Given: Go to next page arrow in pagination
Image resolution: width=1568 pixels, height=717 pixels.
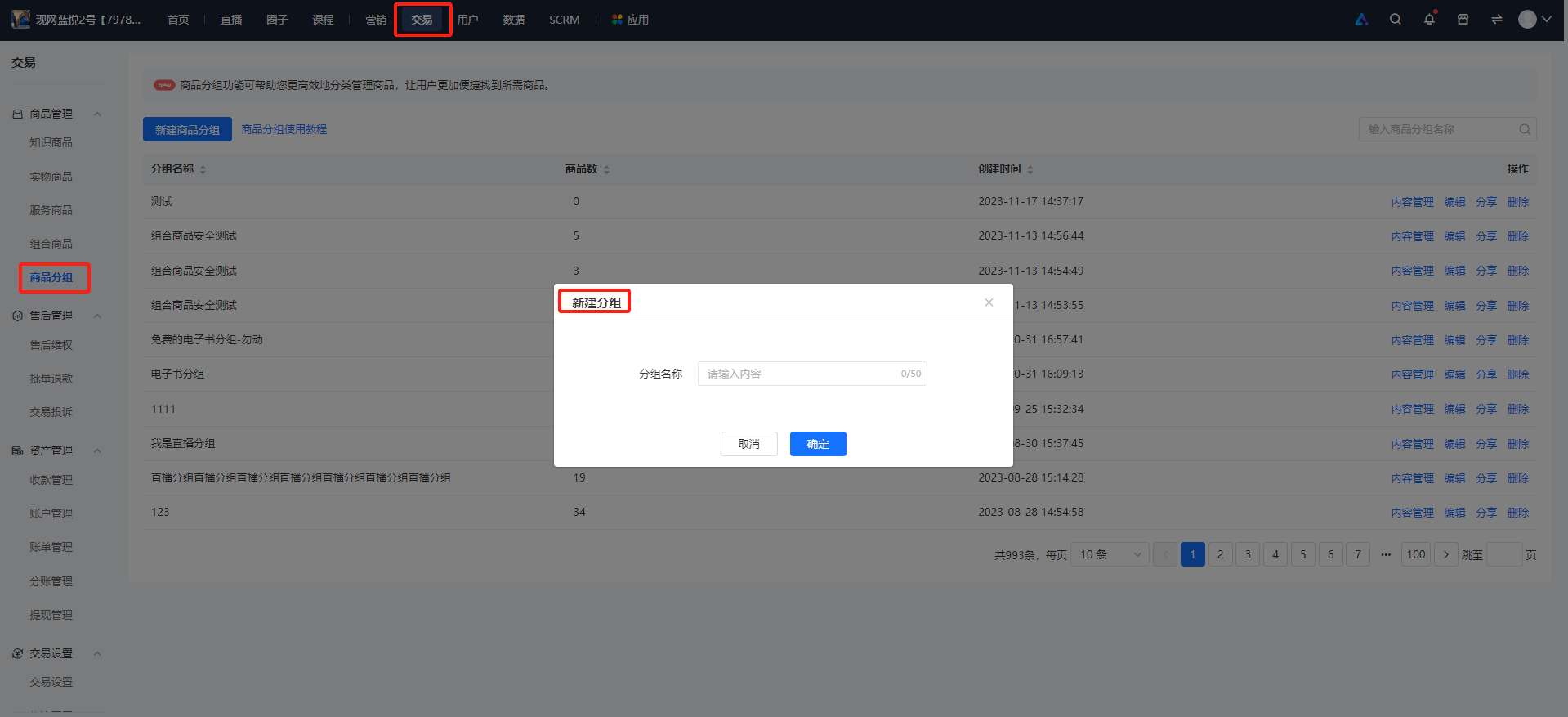Looking at the screenshot, I should click(x=1445, y=554).
